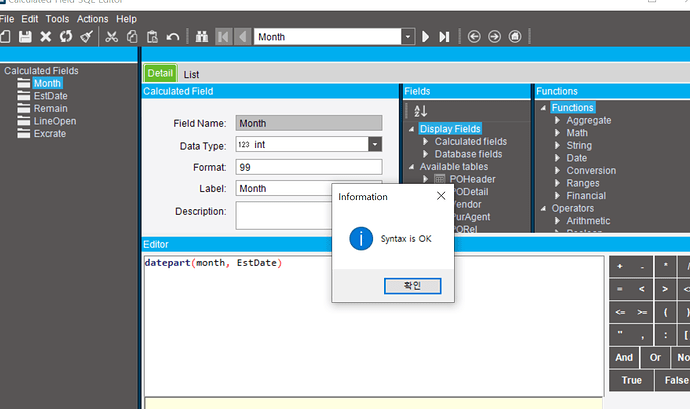Image resolution: width=690 pixels, height=409 pixels.
Task: Go to last record navigation icon
Action: coord(444,37)
